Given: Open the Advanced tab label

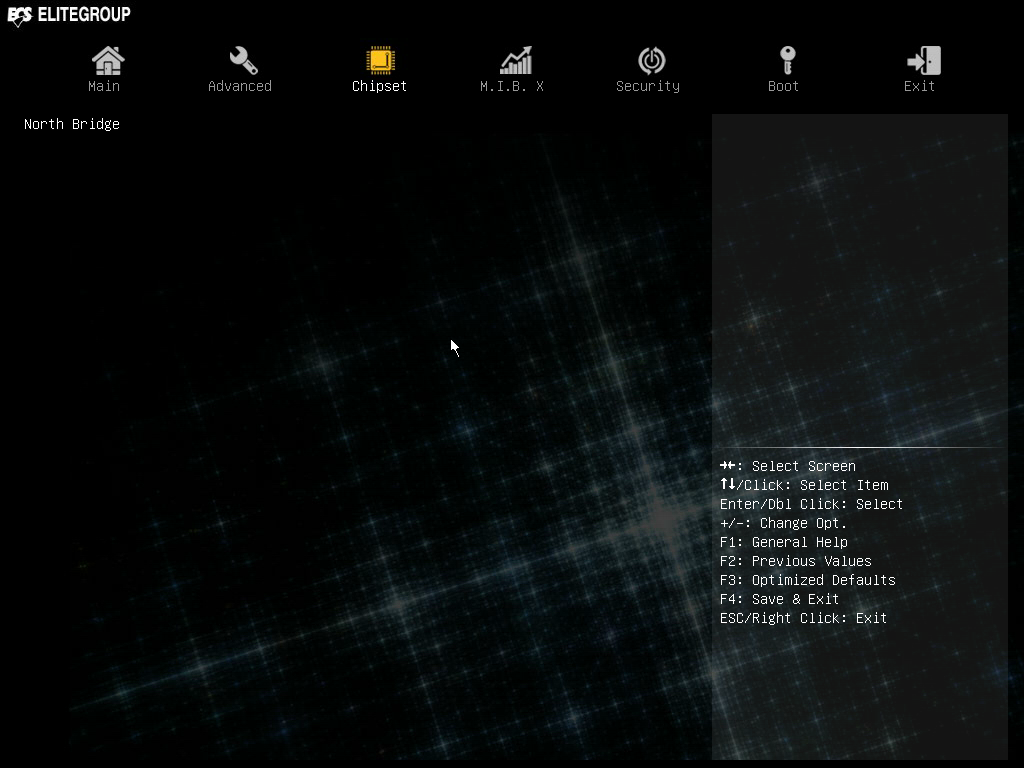Looking at the screenshot, I should (240, 86).
